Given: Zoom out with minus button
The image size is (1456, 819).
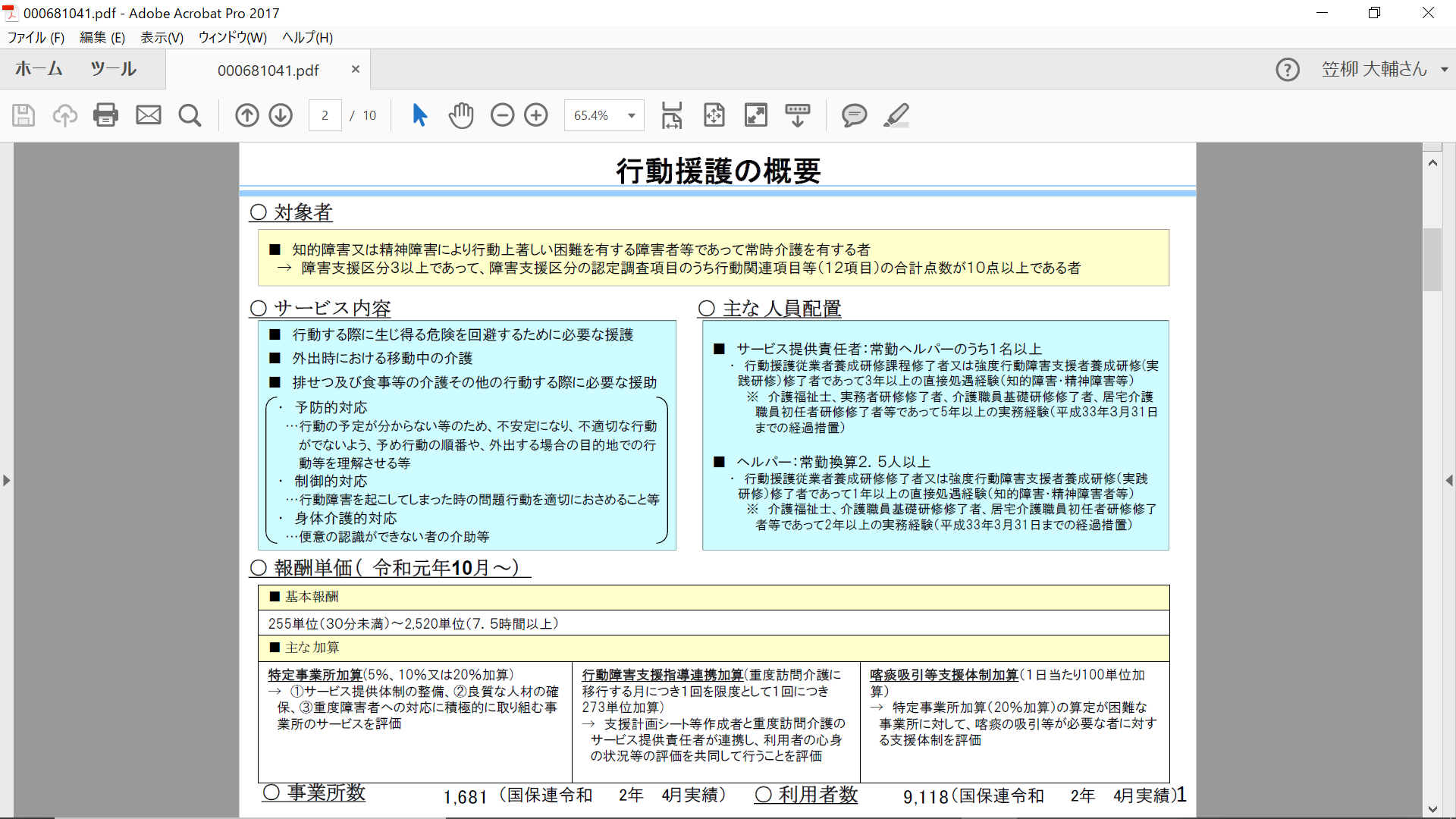Looking at the screenshot, I should pyautogui.click(x=502, y=115).
